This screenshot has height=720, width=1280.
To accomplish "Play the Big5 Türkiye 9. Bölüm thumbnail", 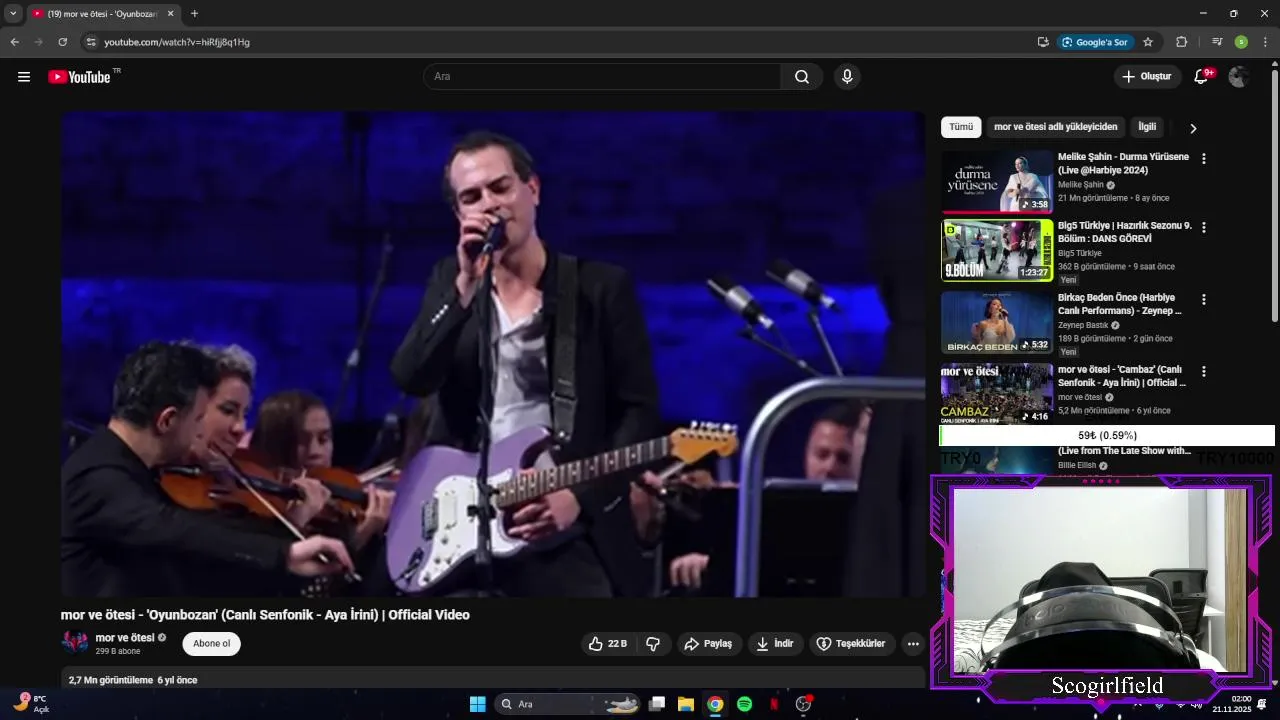I will coord(997,251).
